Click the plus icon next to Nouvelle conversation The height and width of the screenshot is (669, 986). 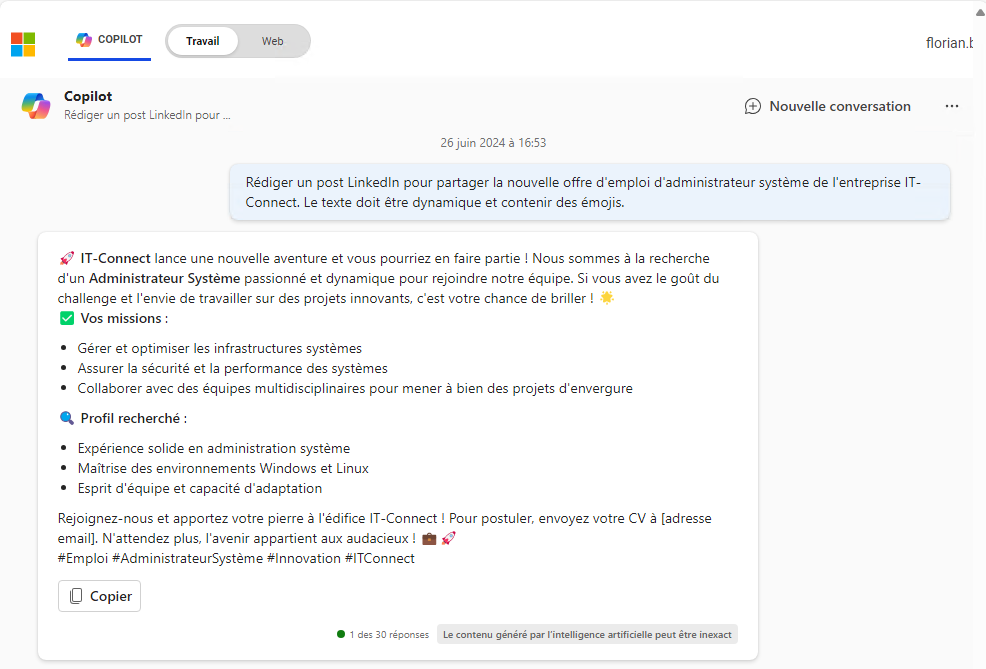[752, 106]
